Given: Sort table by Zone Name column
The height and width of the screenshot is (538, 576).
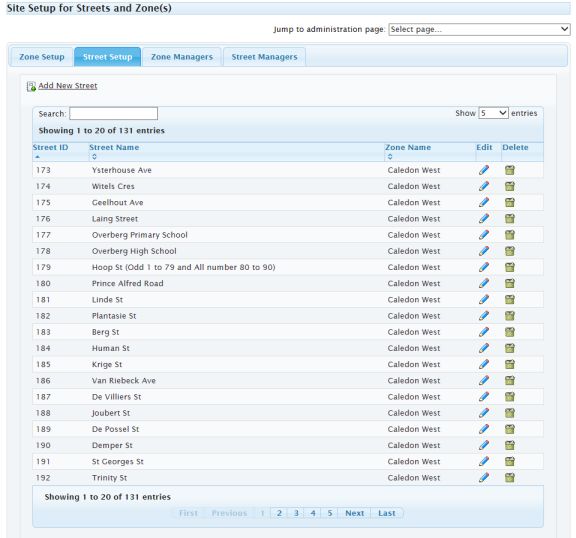Looking at the screenshot, I should pyautogui.click(x=408, y=147).
